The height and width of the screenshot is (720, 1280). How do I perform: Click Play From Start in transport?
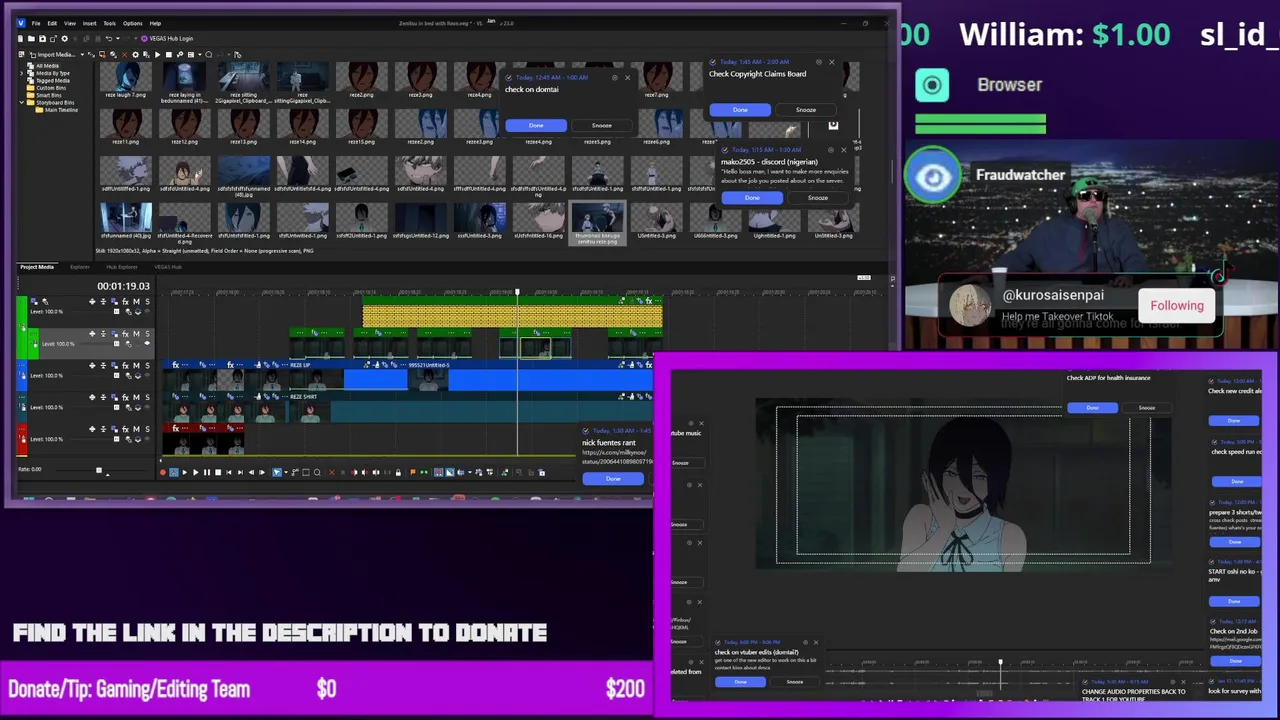click(185, 472)
